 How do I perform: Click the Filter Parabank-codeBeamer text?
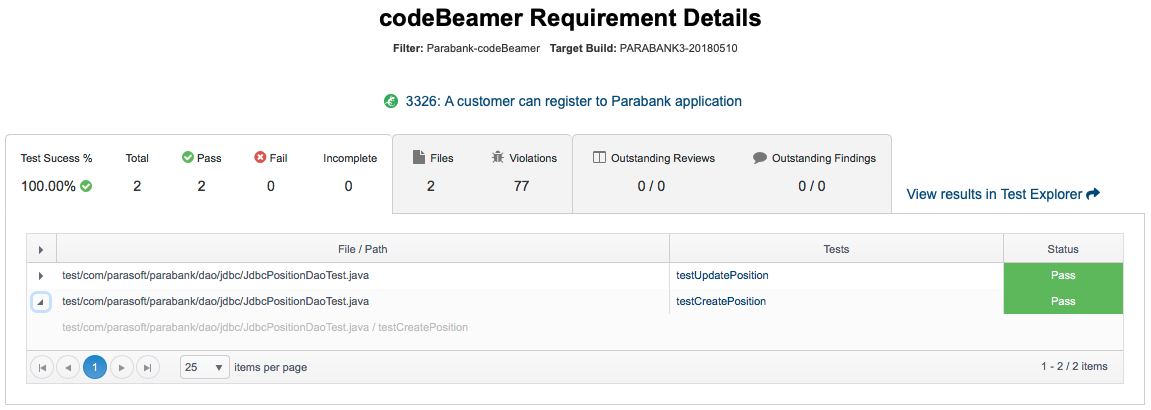(467, 48)
